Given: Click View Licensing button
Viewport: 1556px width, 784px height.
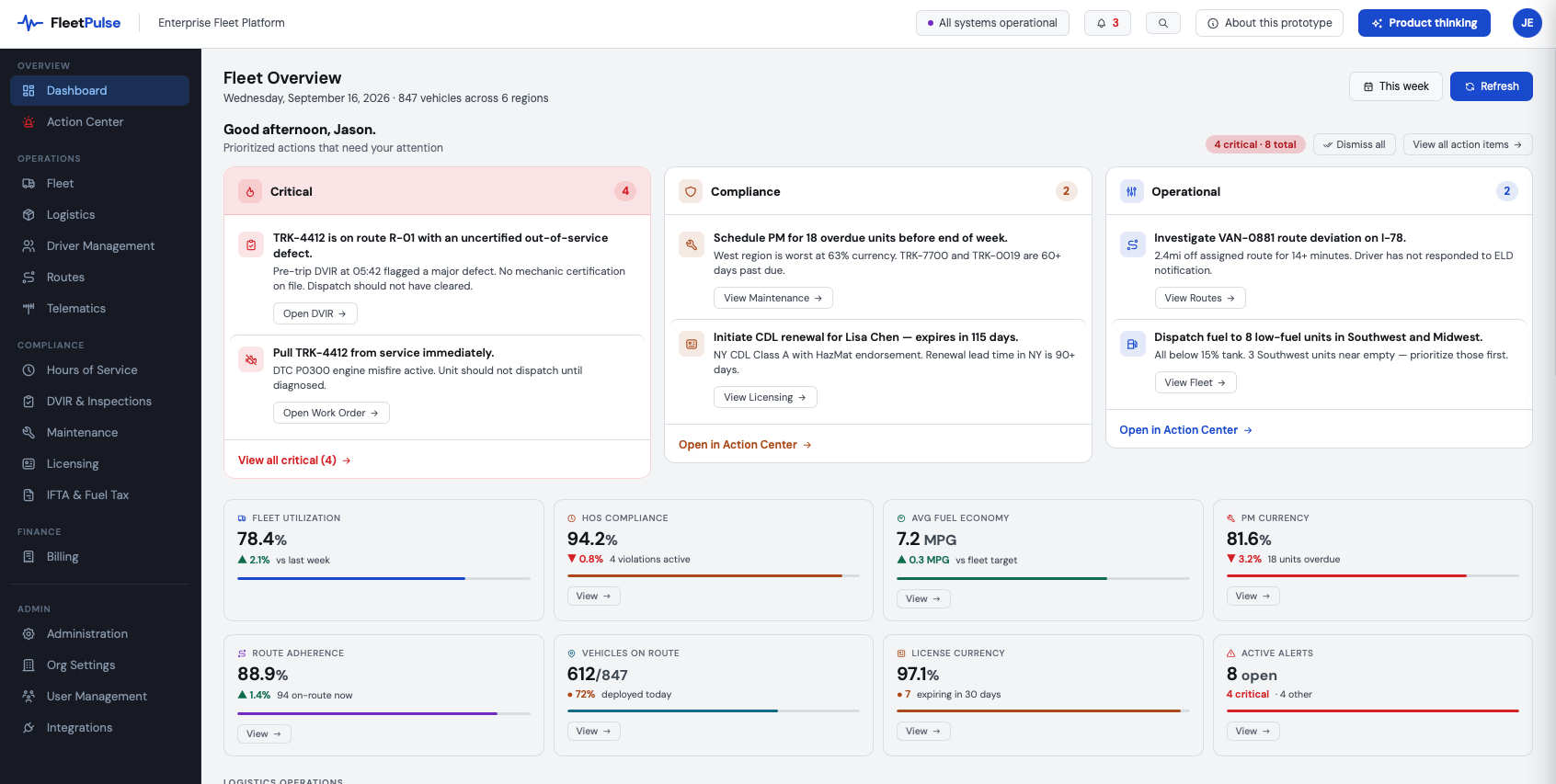Looking at the screenshot, I should (765, 397).
